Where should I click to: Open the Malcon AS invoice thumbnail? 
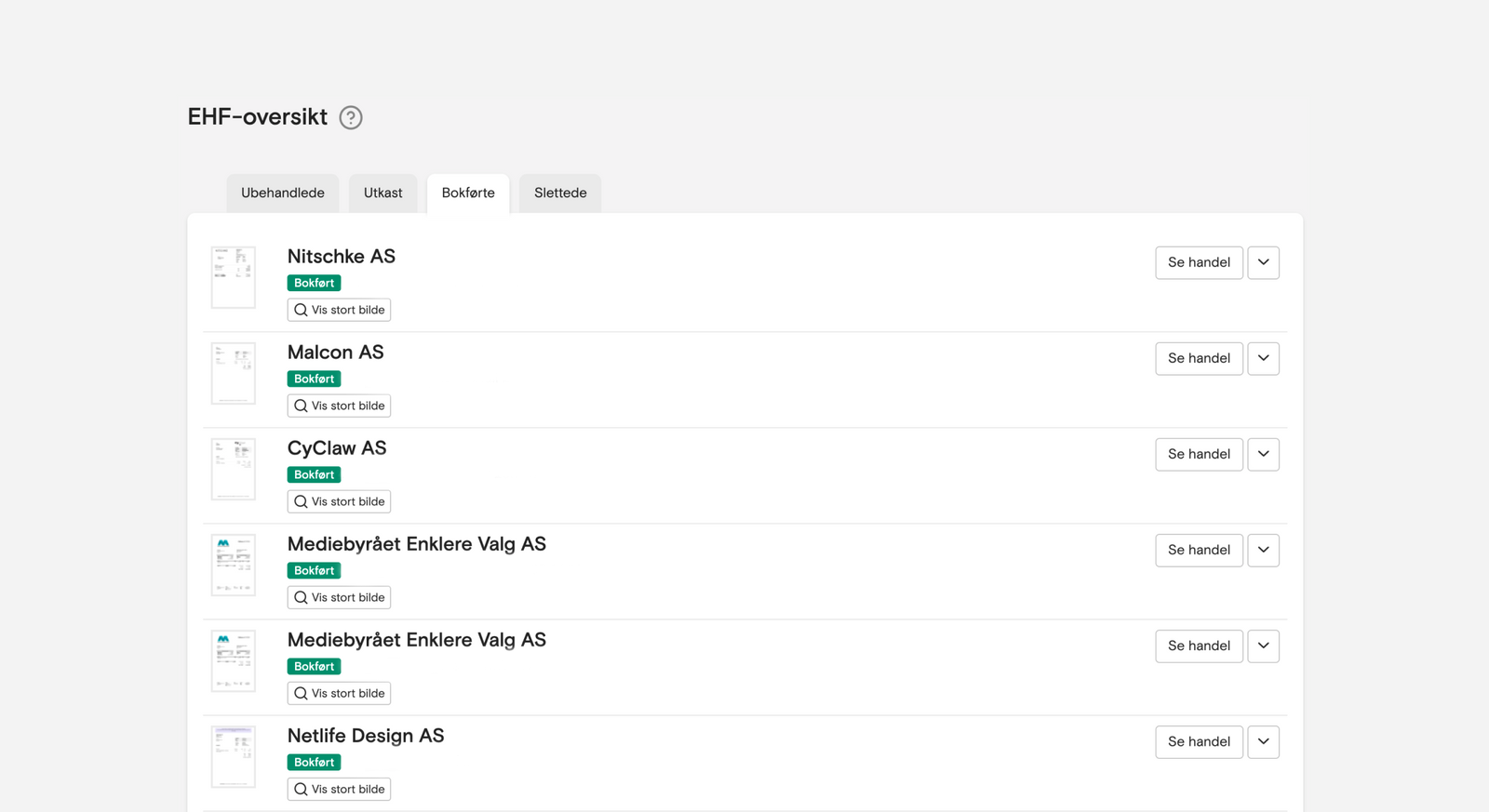[234, 373]
